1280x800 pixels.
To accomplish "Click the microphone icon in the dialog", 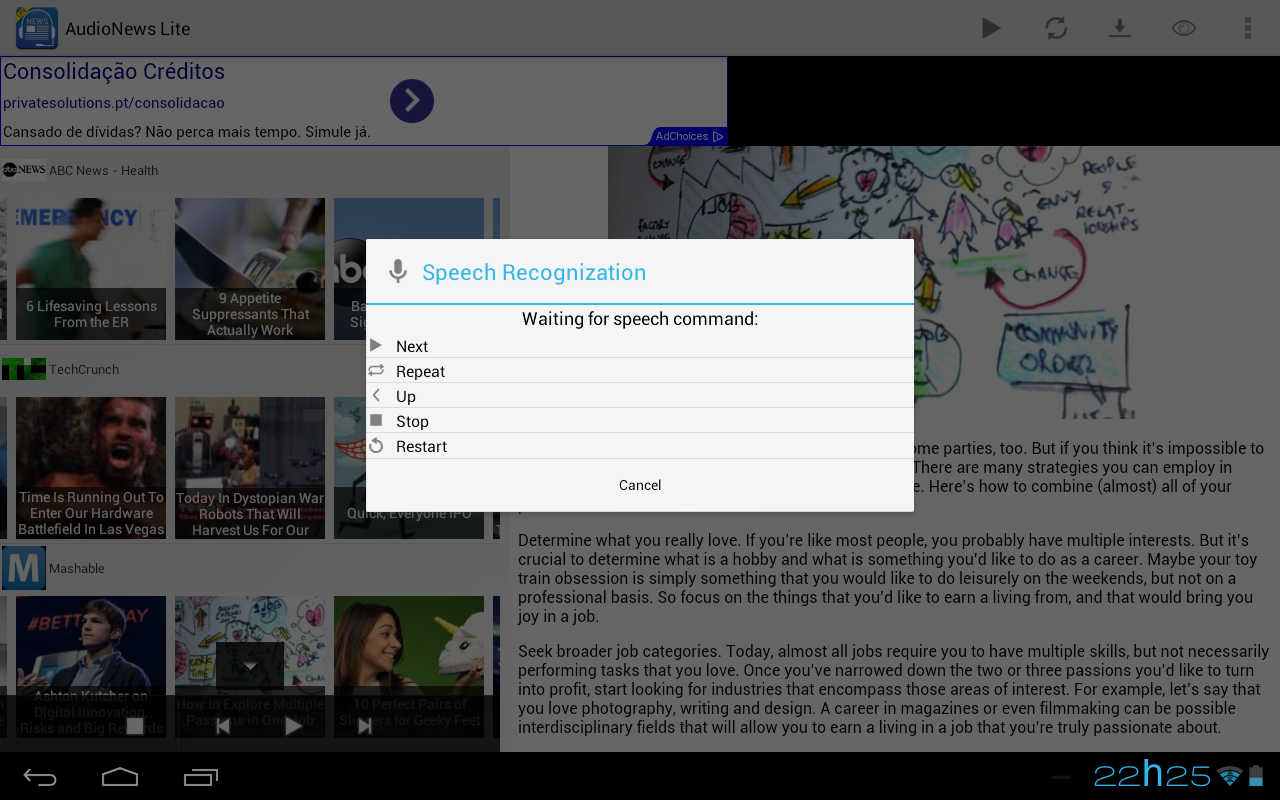I will point(398,272).
